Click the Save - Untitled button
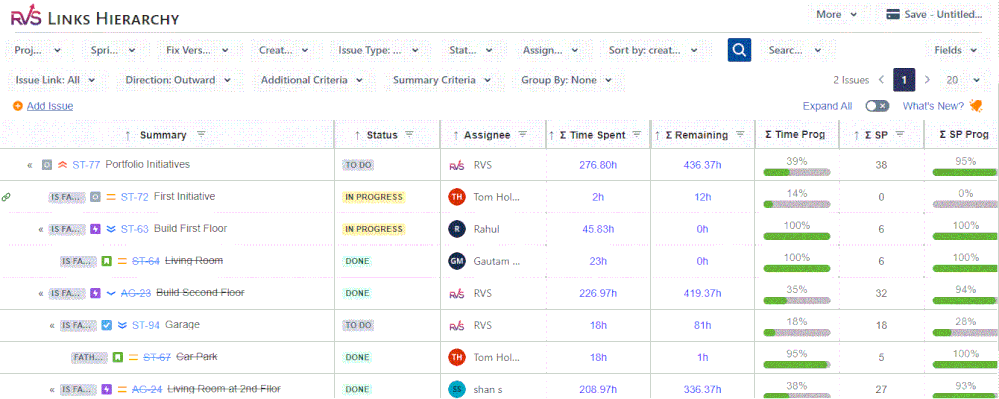999x399 pixels. click(x=934, y=14)
